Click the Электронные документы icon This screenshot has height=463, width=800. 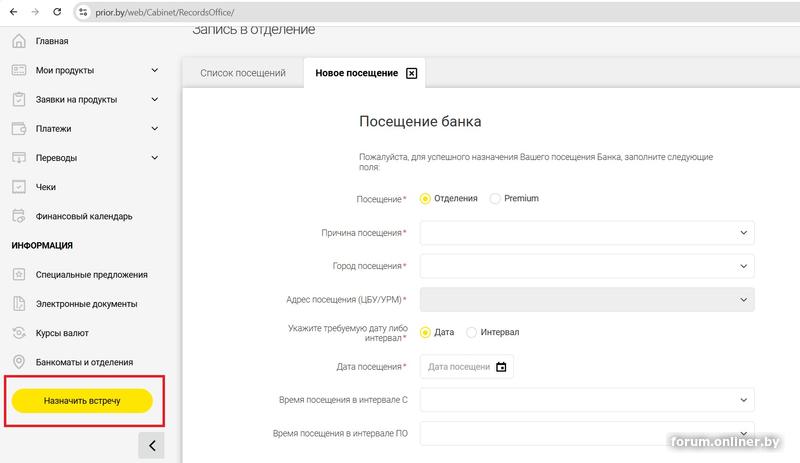(19, 303)
